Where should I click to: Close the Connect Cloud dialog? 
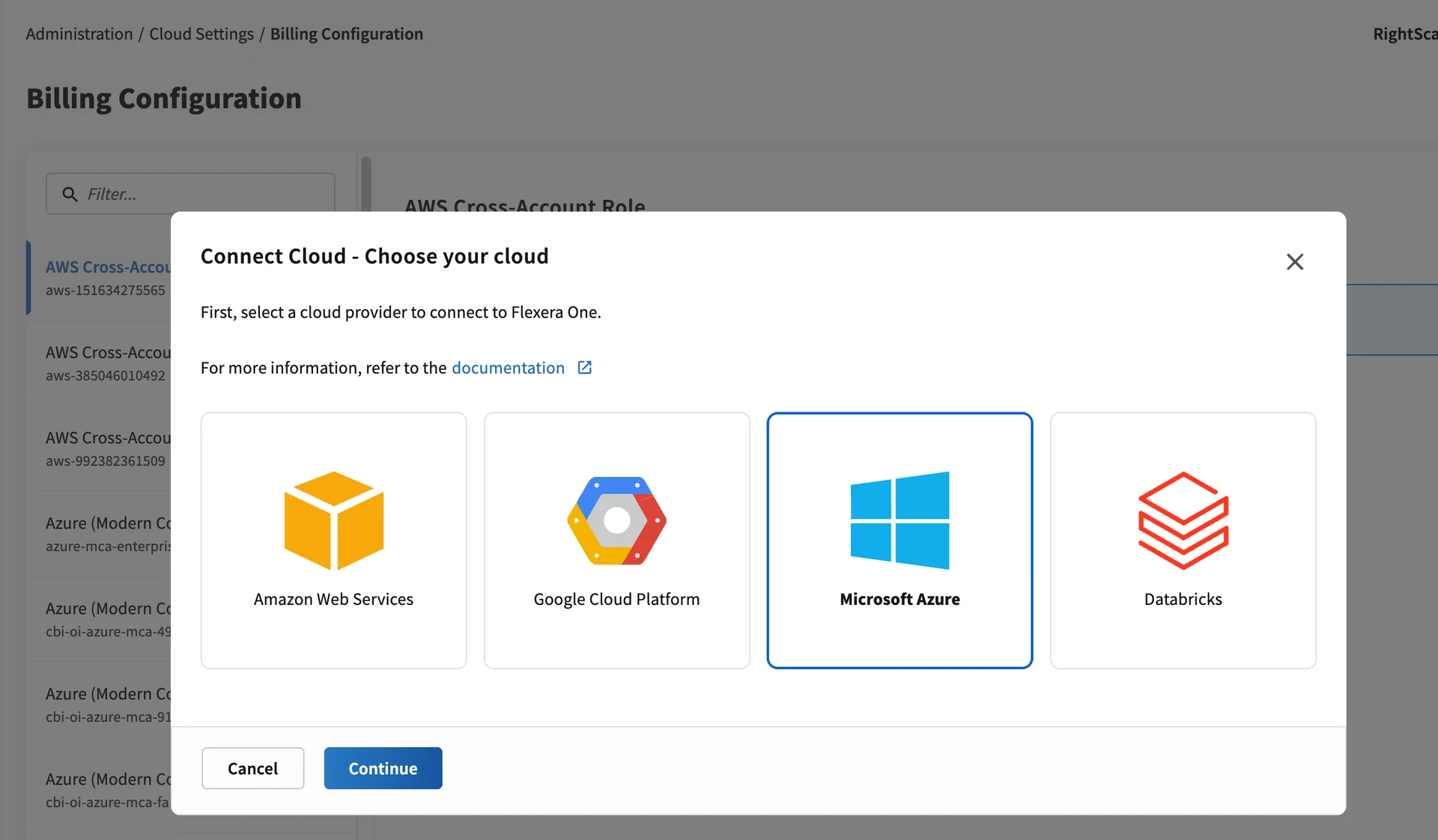pos(1295,261)
